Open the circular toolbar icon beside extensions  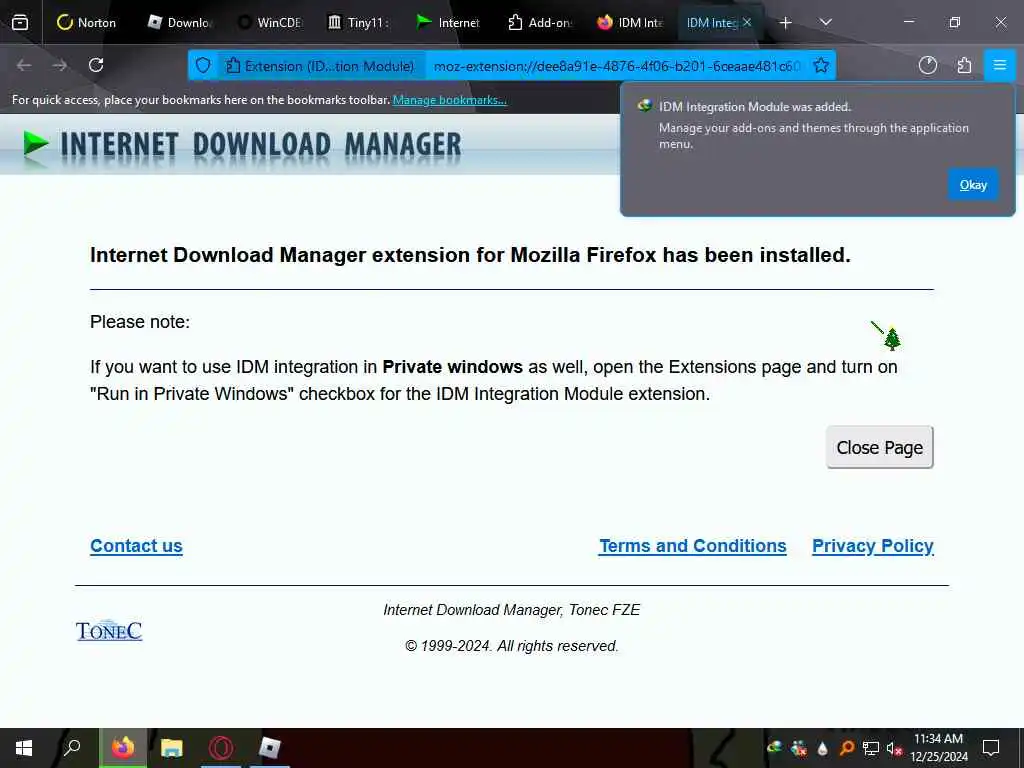coord(927,65)
